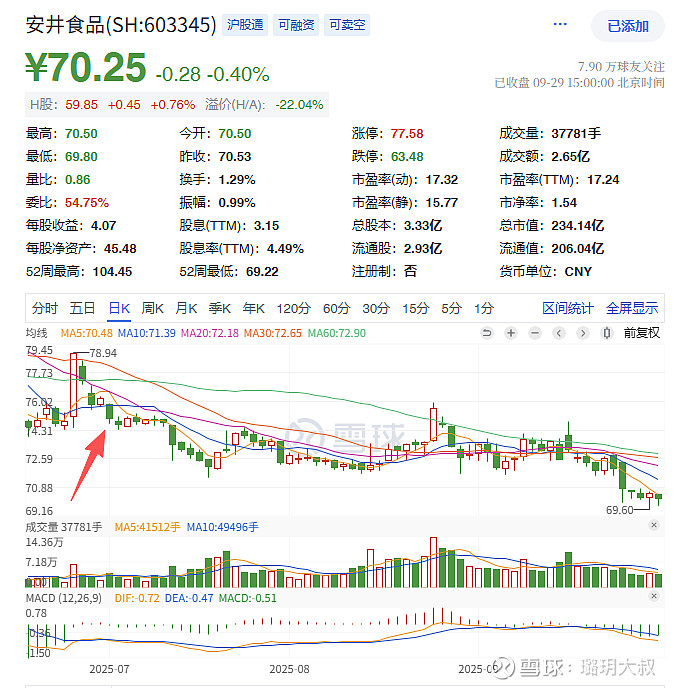The width and height of the screenshot is (675, 688).
Task: Click the DEA:-0.47 value
Action: (x=189, y=598)
